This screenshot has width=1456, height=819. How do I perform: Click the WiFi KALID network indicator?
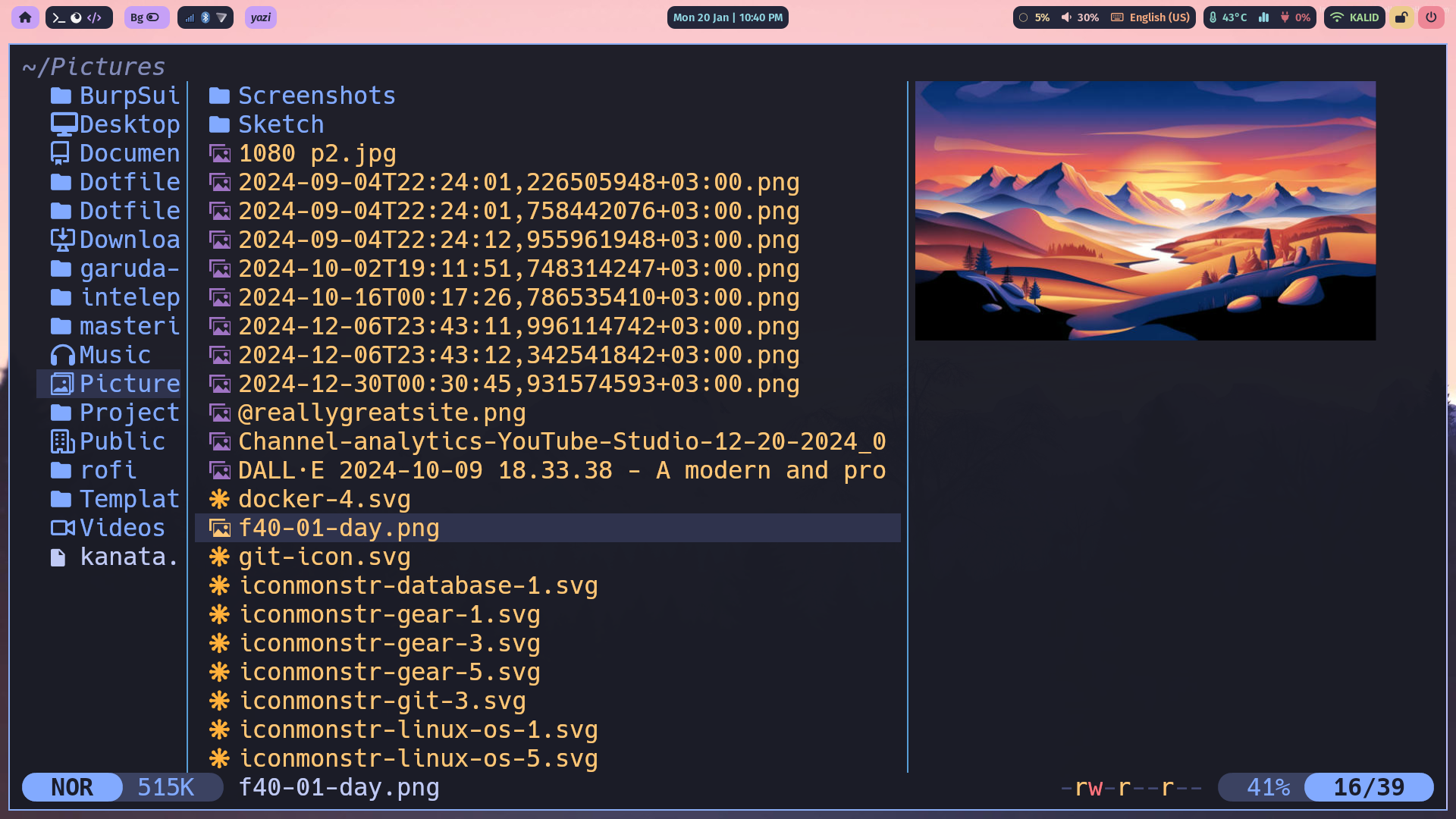click(1354, 17)
